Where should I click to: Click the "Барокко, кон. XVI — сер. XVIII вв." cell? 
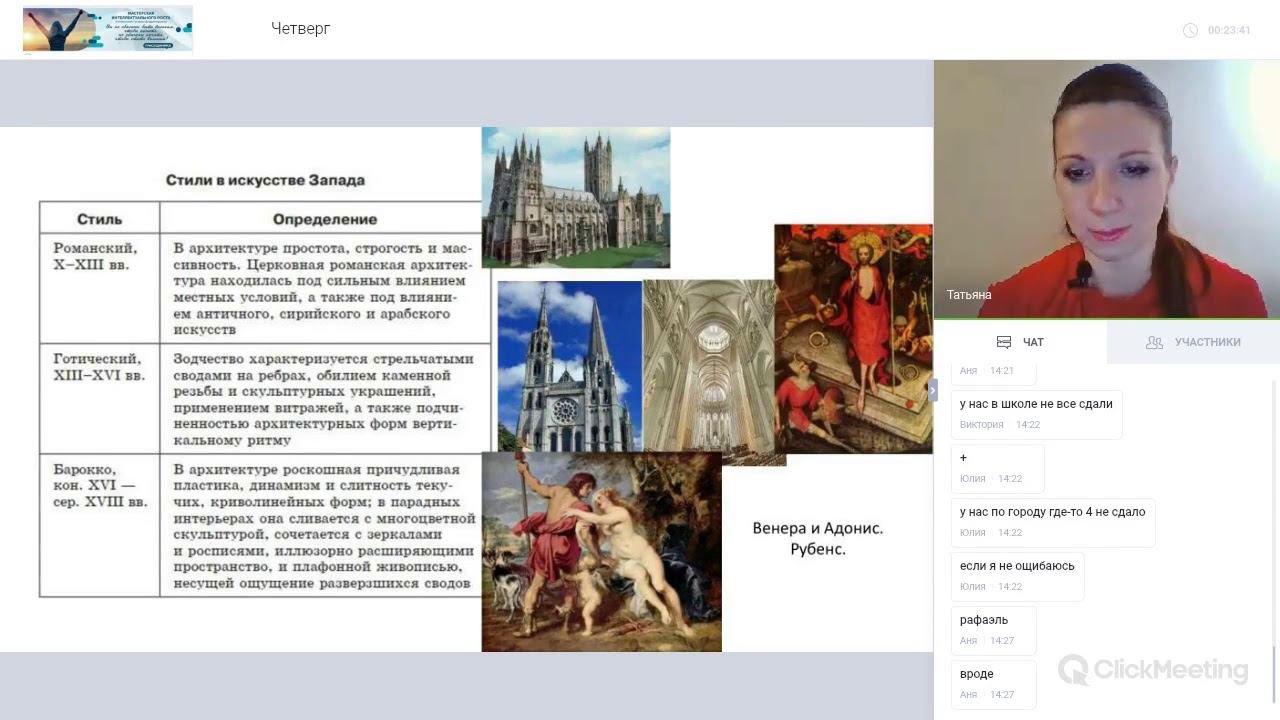pyautogui.click(x=100, y=526)
